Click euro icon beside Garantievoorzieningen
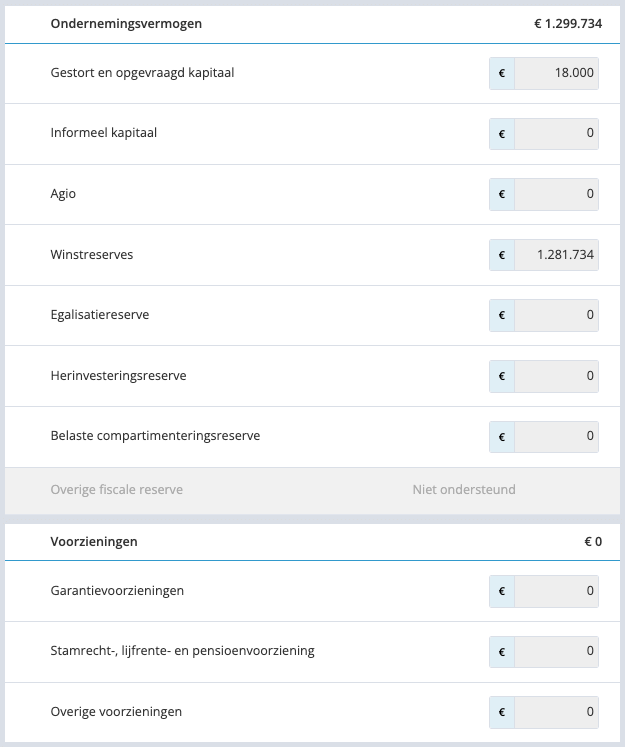Viewport: 625px width, 747px height. [x=502, y=591]
